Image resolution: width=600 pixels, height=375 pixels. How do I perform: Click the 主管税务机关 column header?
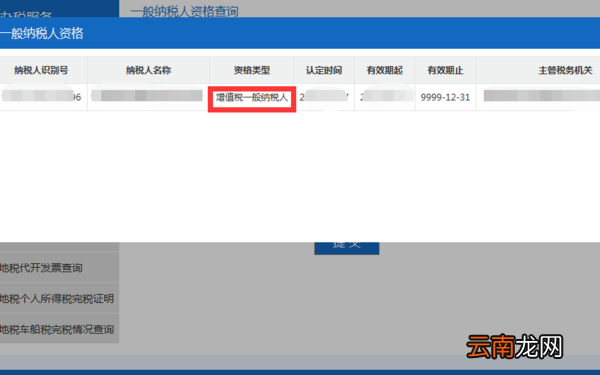coord(538,70)
